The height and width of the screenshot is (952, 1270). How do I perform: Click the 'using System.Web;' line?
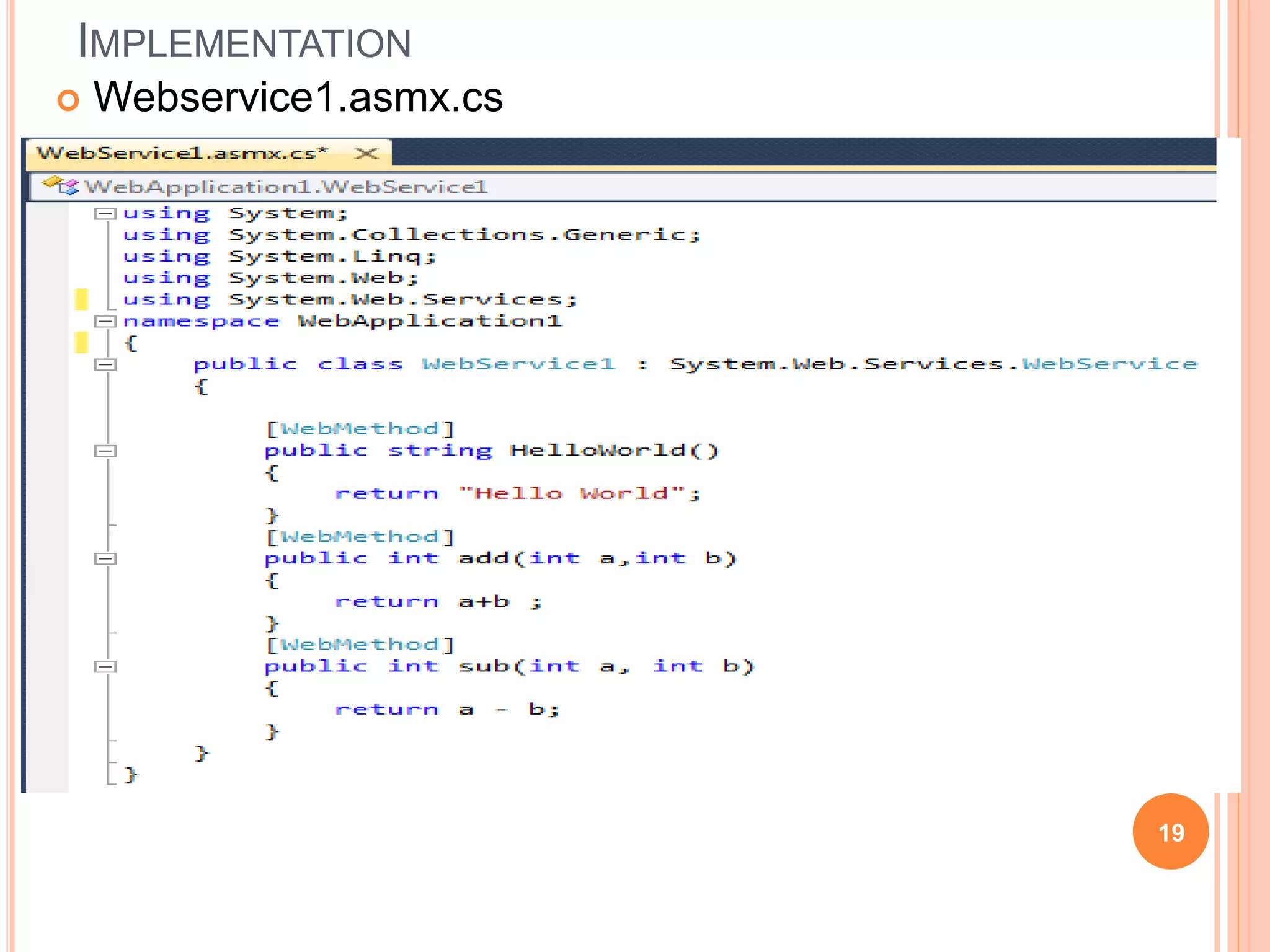pyautogui.click(x=271, y=278)
